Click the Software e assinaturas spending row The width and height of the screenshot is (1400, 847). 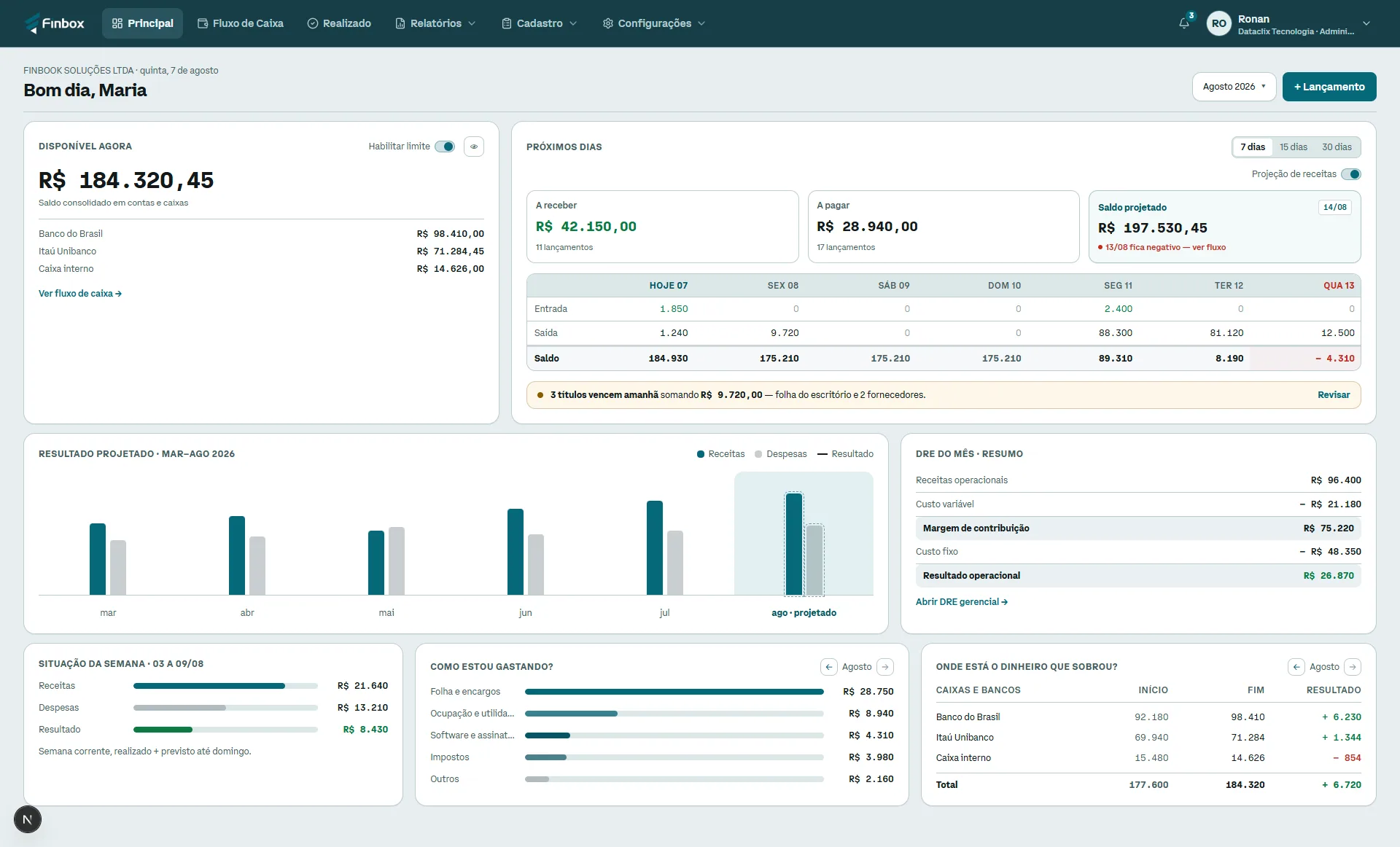pos(661,735)
